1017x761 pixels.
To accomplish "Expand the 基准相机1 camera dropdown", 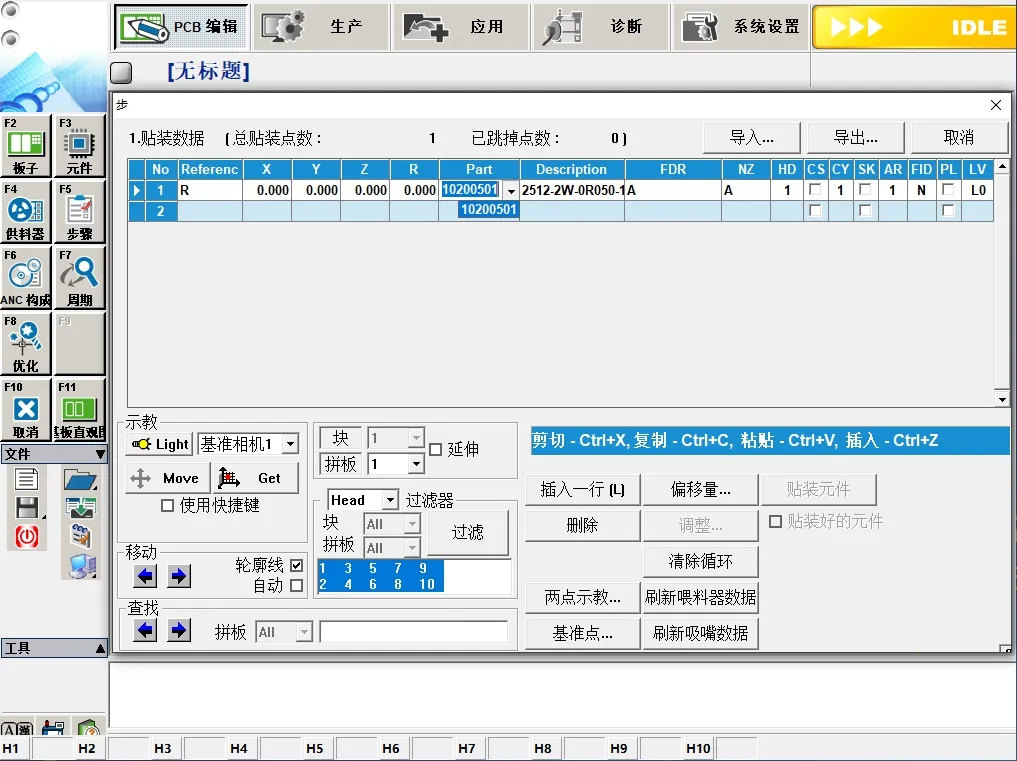I will point(290,444).
